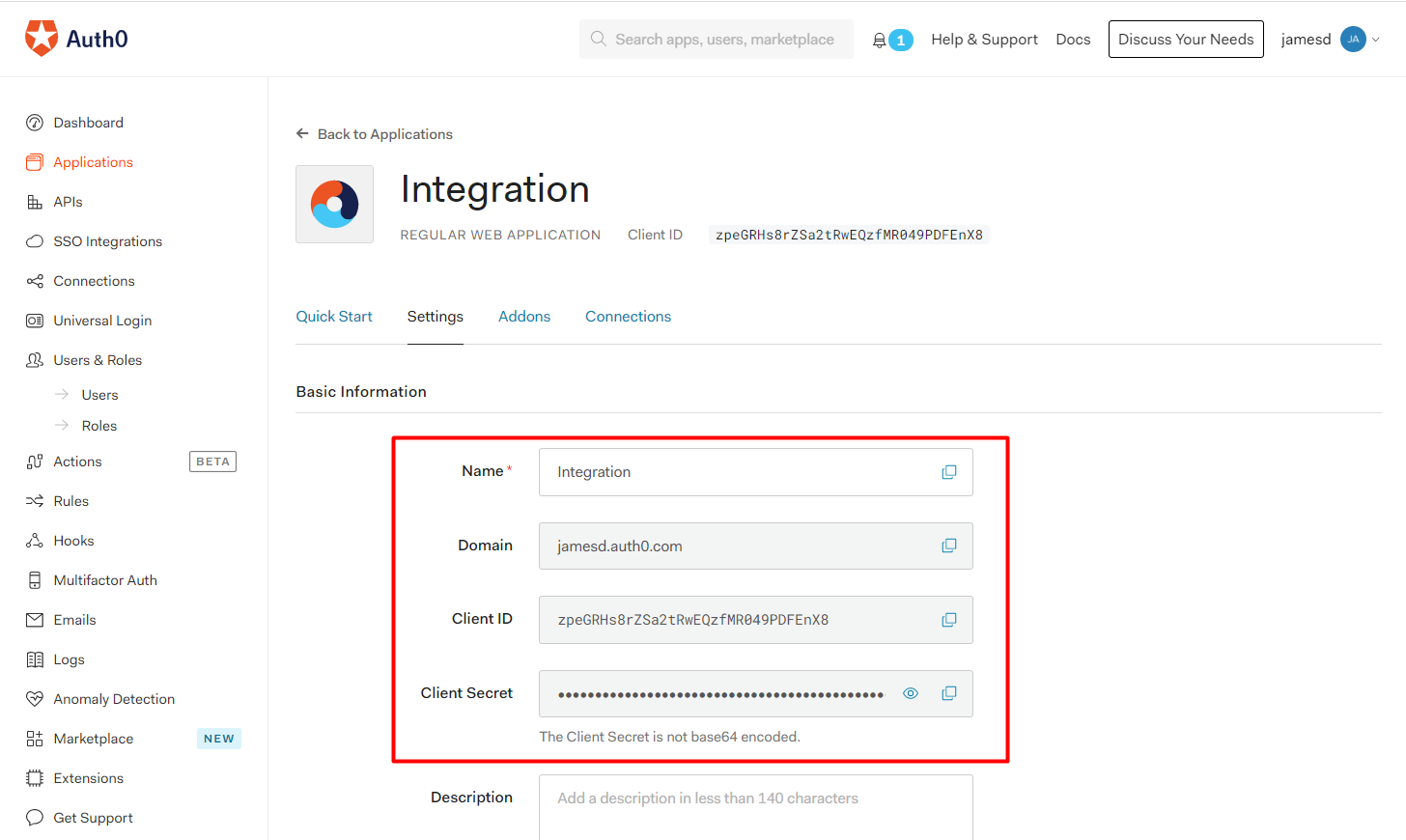Click the Discuss Your Needs button
1406x840 pixels.
[1186, 40]
